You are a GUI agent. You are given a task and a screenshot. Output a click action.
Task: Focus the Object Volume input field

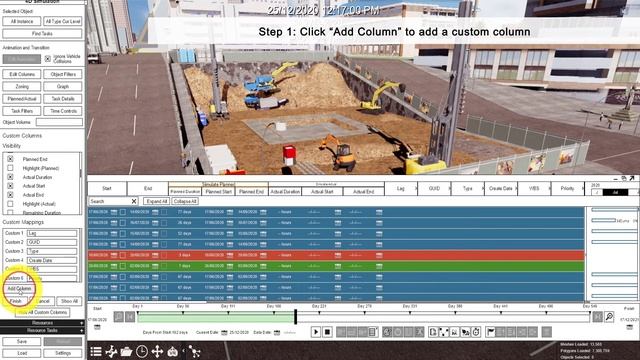59,122
